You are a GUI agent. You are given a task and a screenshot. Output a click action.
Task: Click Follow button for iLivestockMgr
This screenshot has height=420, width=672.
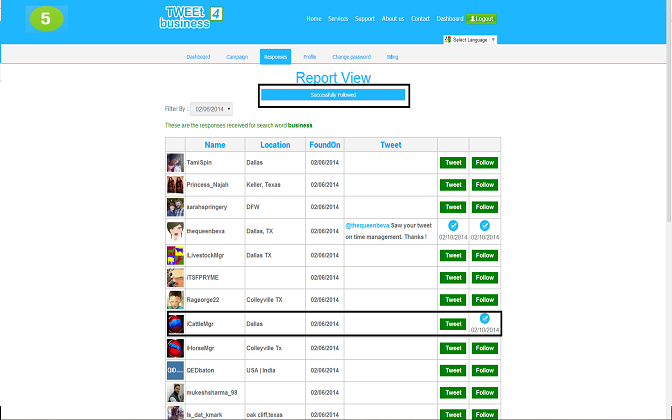(485, 255)
